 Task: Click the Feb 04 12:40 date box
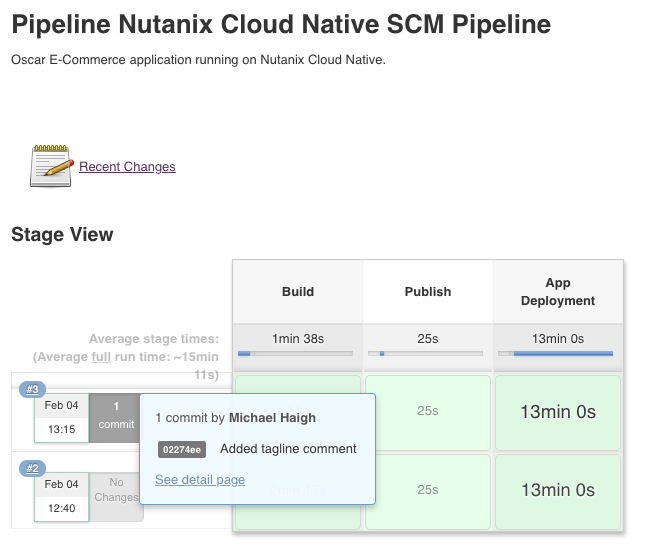pos(62,497)
